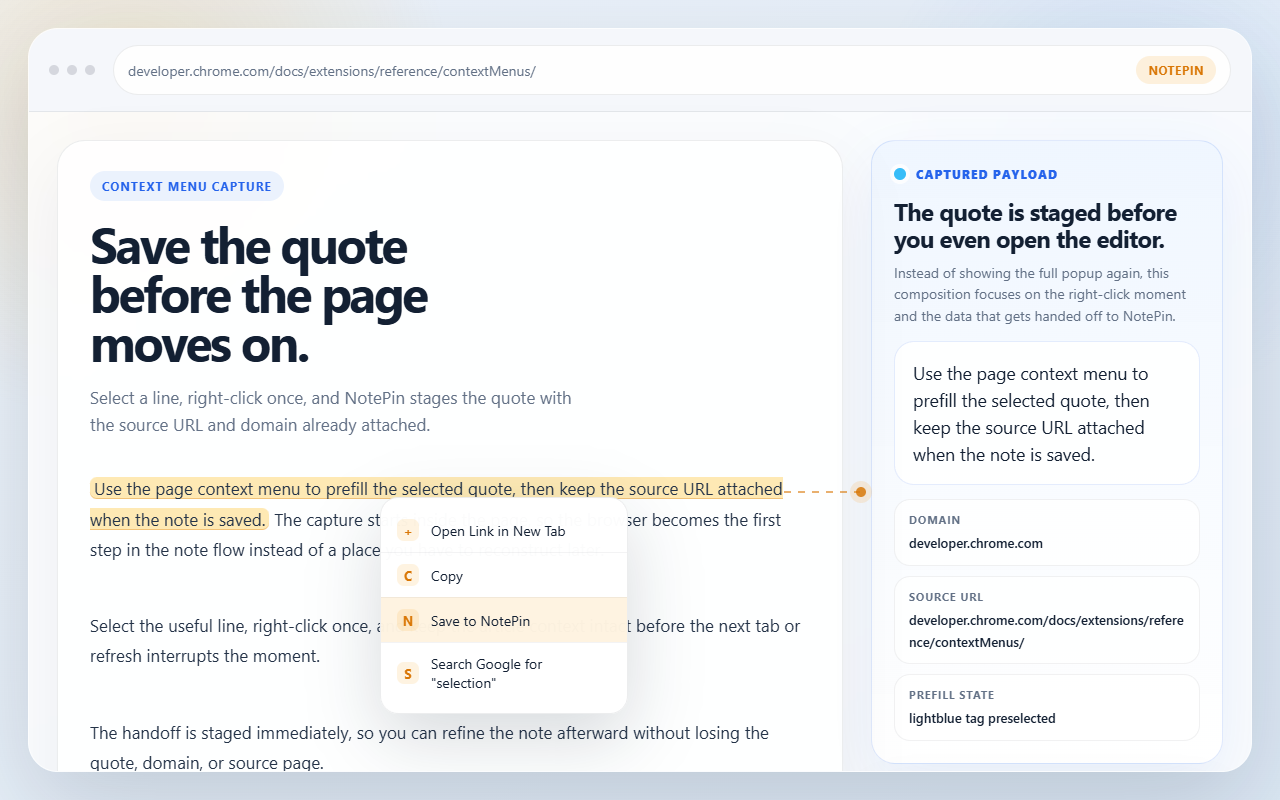This screenshot has height=800, width=1280.
Task: Click the heading "Save the quote before the page moves on."
Action: [x=260, y=296]
